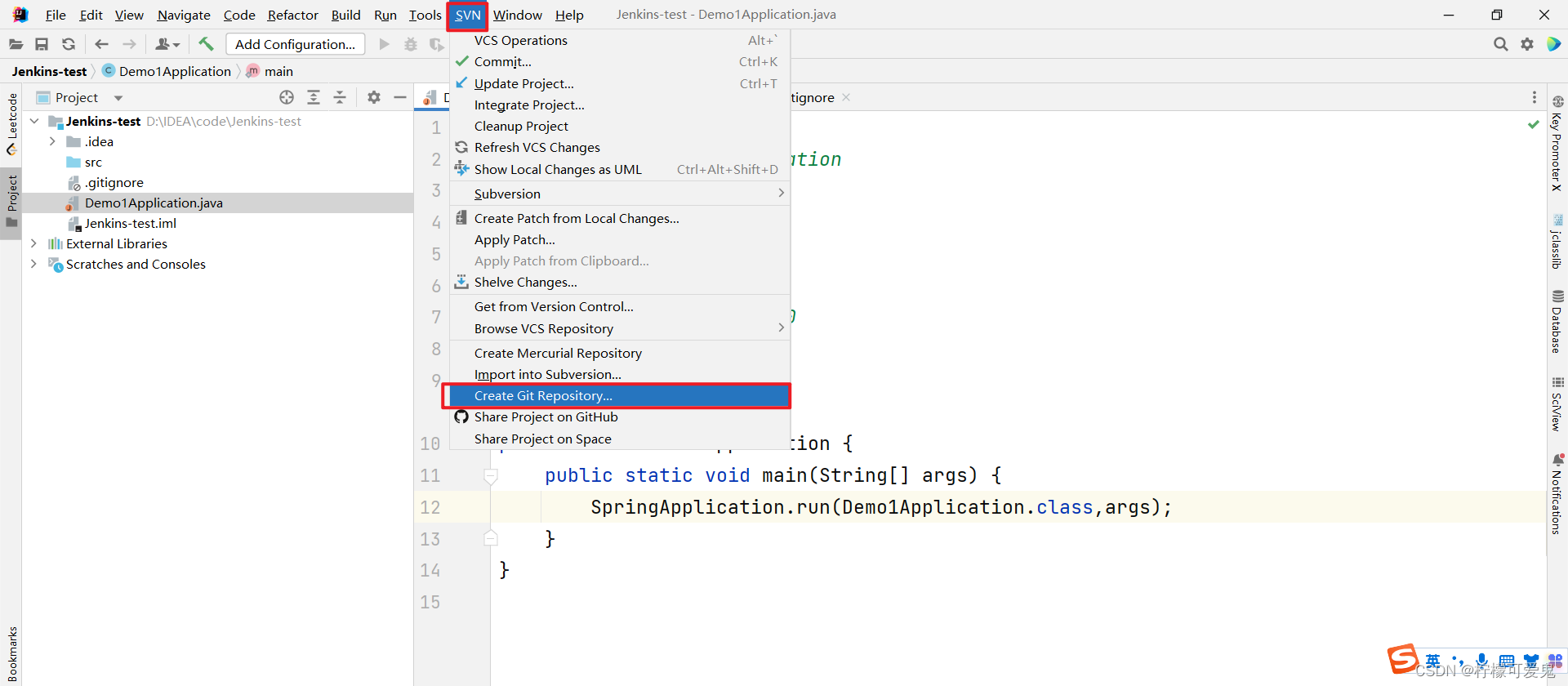Expand External Libraries node
Viewport: 1568px width, 686px height.
(33, 243)
